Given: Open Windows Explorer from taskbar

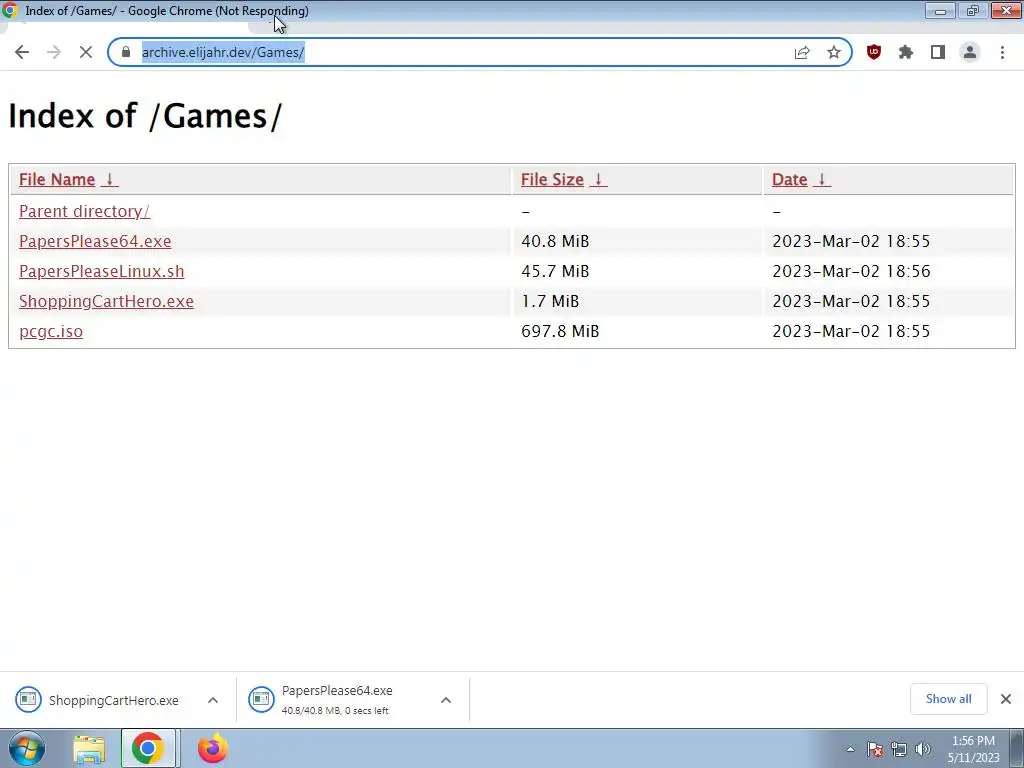Looking at the screenshot, I should point(89,748).
